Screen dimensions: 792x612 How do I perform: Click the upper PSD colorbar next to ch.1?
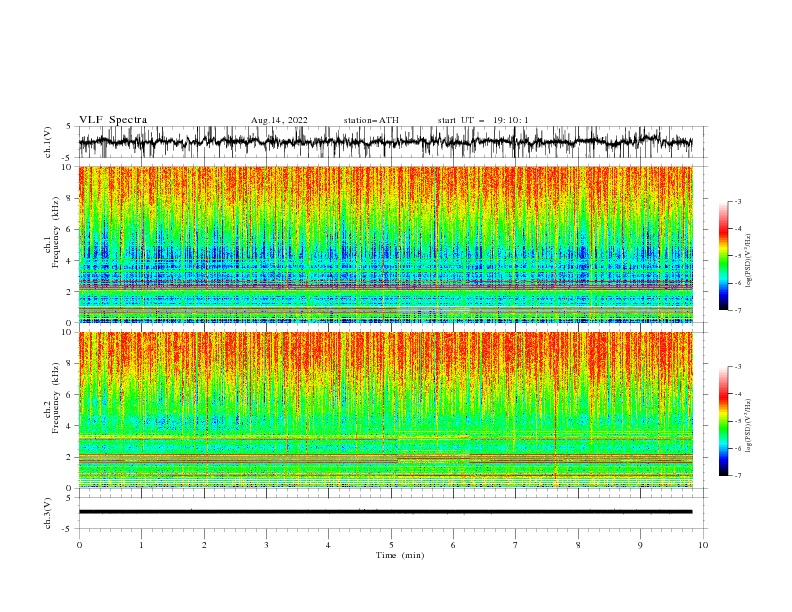pos(723,256)
